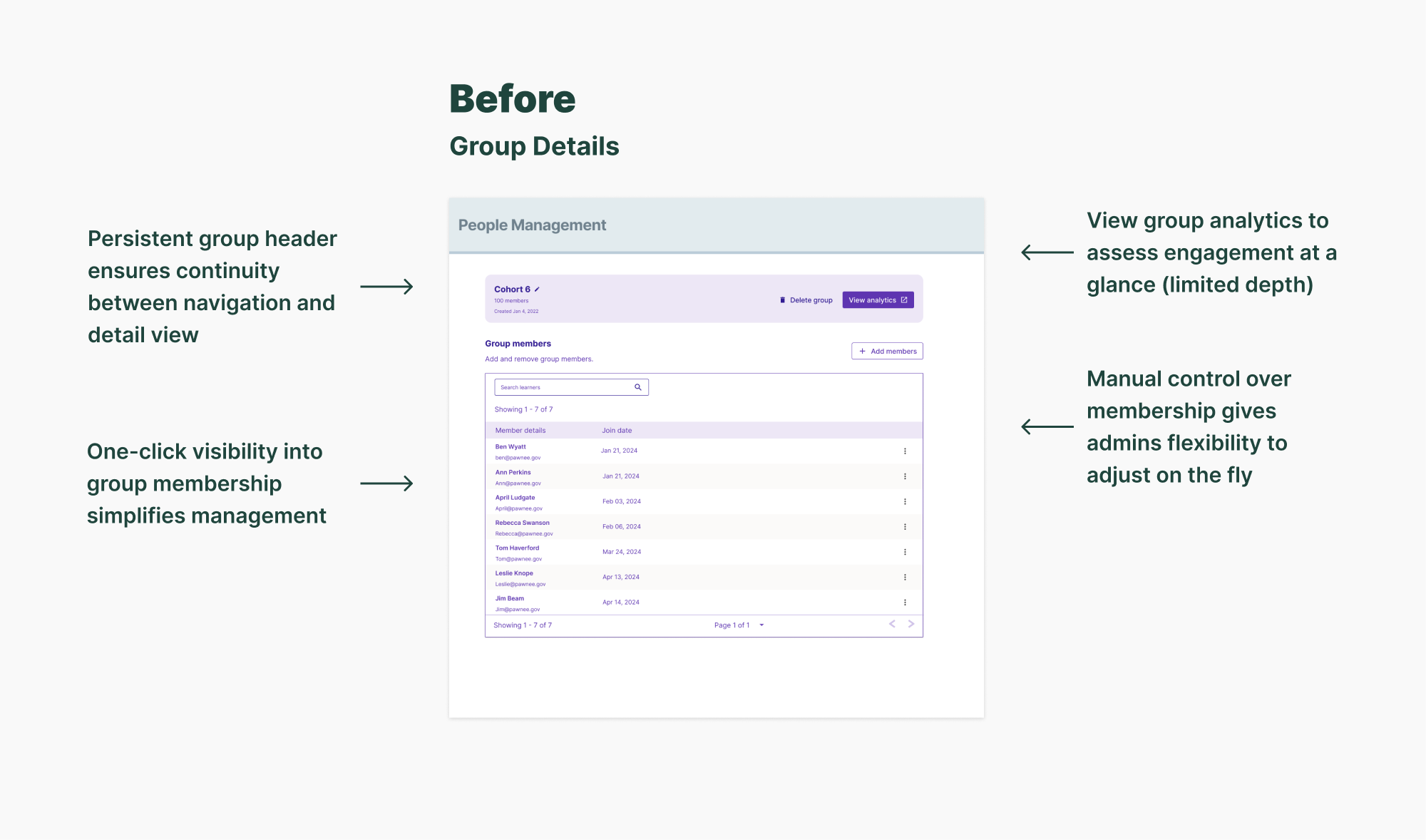Viewport: 1426px width, 840px height.
Task: Click the Add members button
Action: tap(887, 352)
